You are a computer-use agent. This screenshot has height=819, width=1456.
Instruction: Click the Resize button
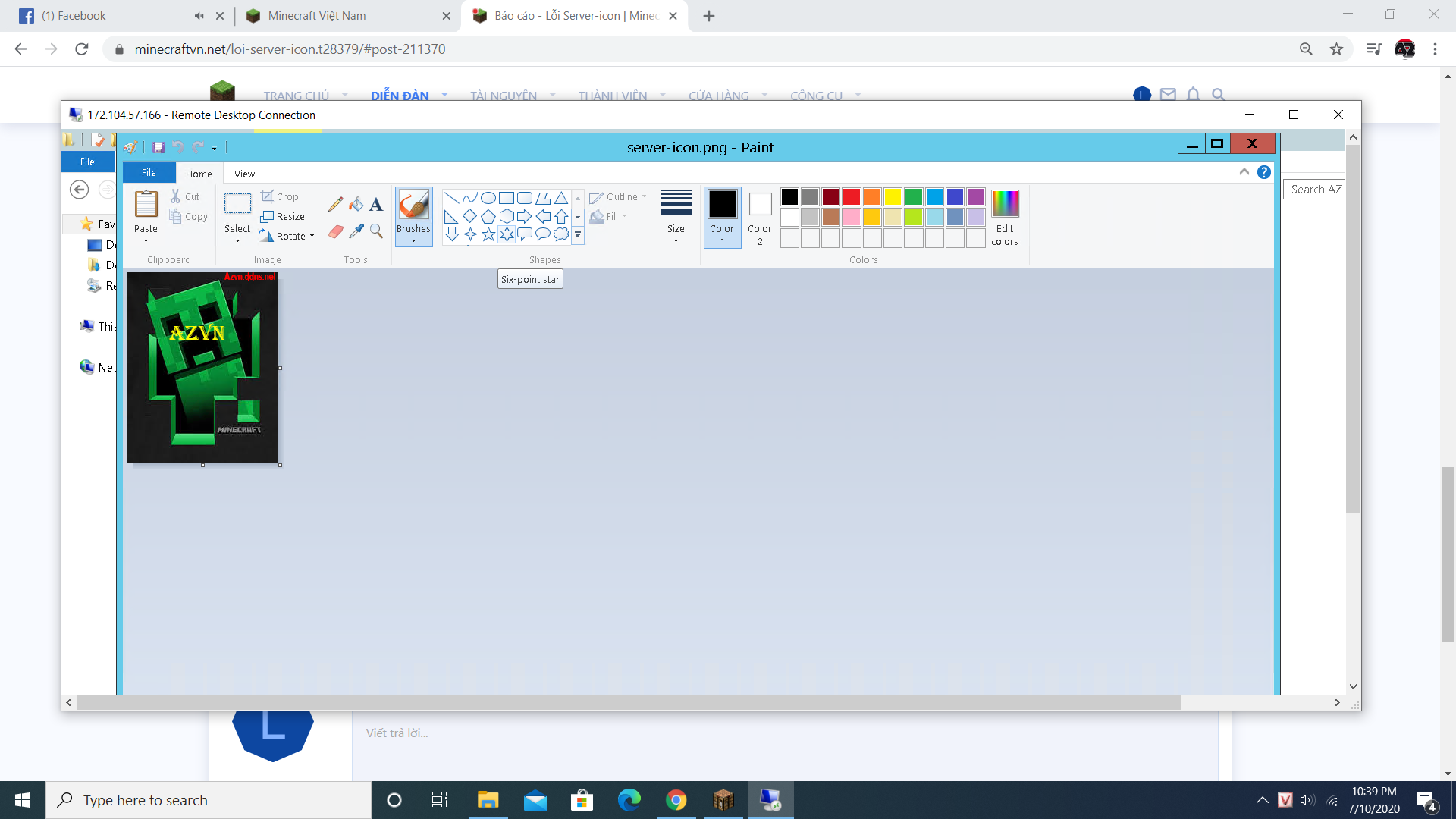coord(283,217)
